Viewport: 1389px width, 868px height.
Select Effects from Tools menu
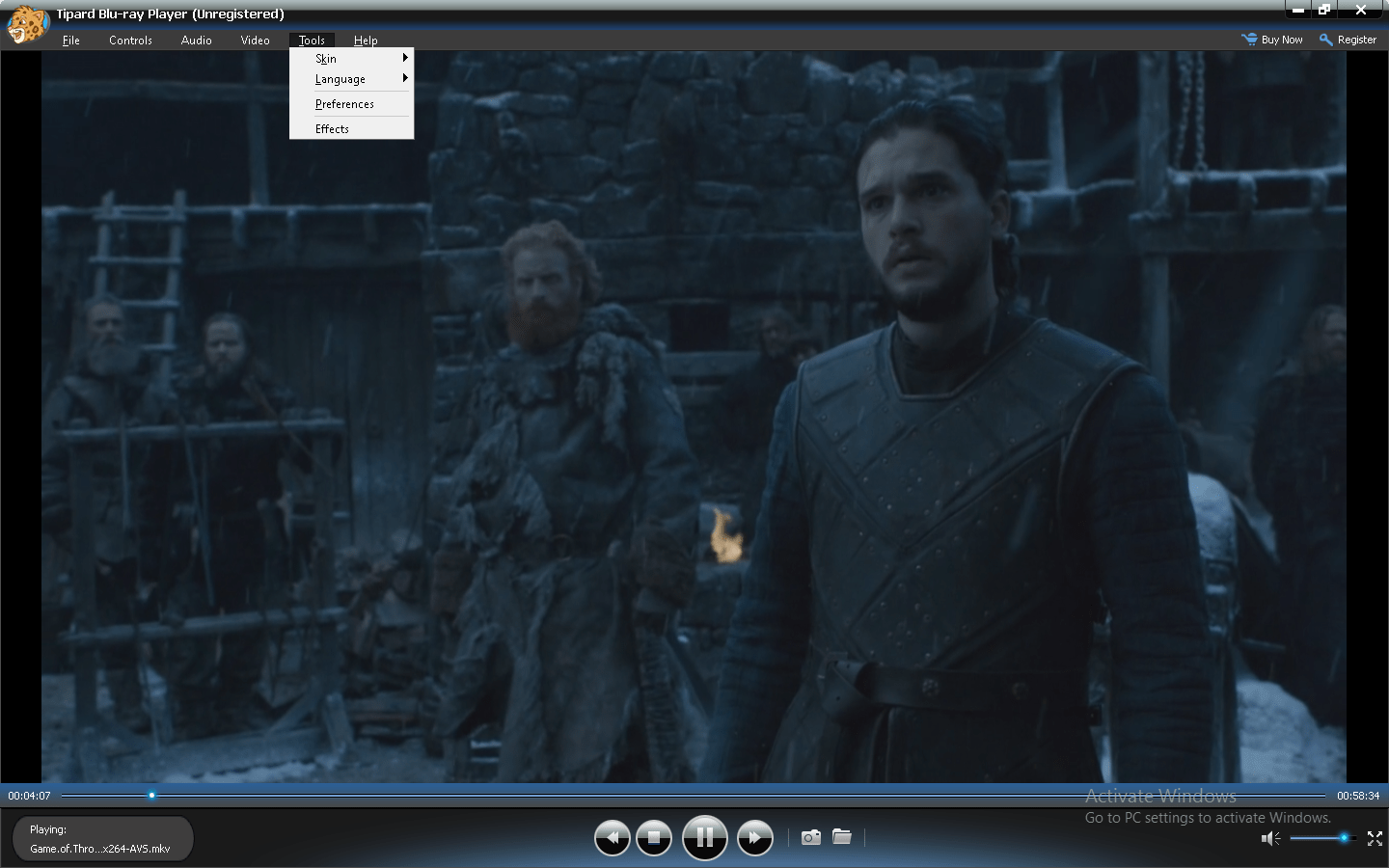[x=352, y=129]
